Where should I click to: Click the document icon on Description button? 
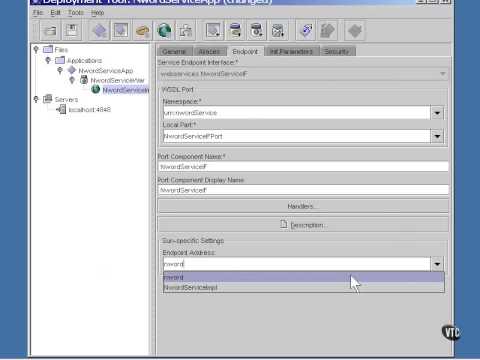(x=284, y=224)
